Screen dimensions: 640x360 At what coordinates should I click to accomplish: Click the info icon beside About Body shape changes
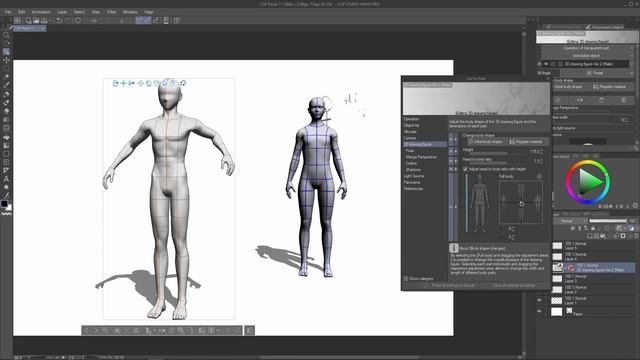(x=453, y=248)
